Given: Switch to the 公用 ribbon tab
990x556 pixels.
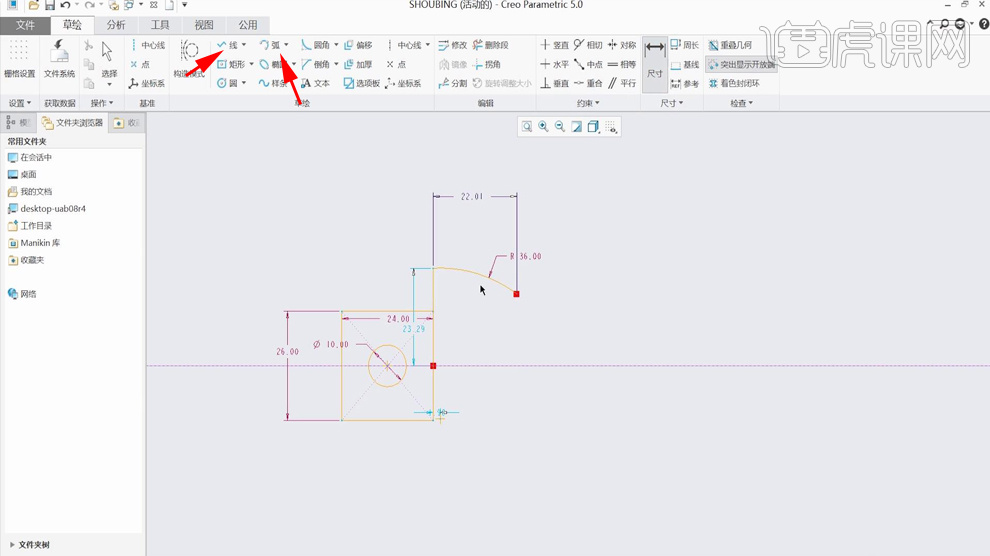Looking at the screenshot, I should [x=248, y=25].
